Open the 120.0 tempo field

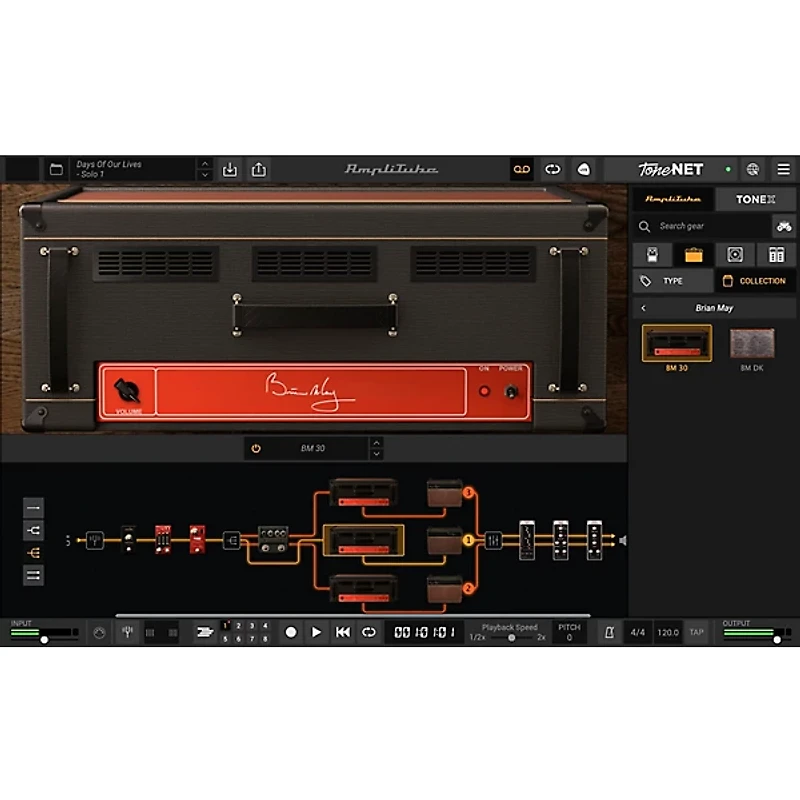668,633
